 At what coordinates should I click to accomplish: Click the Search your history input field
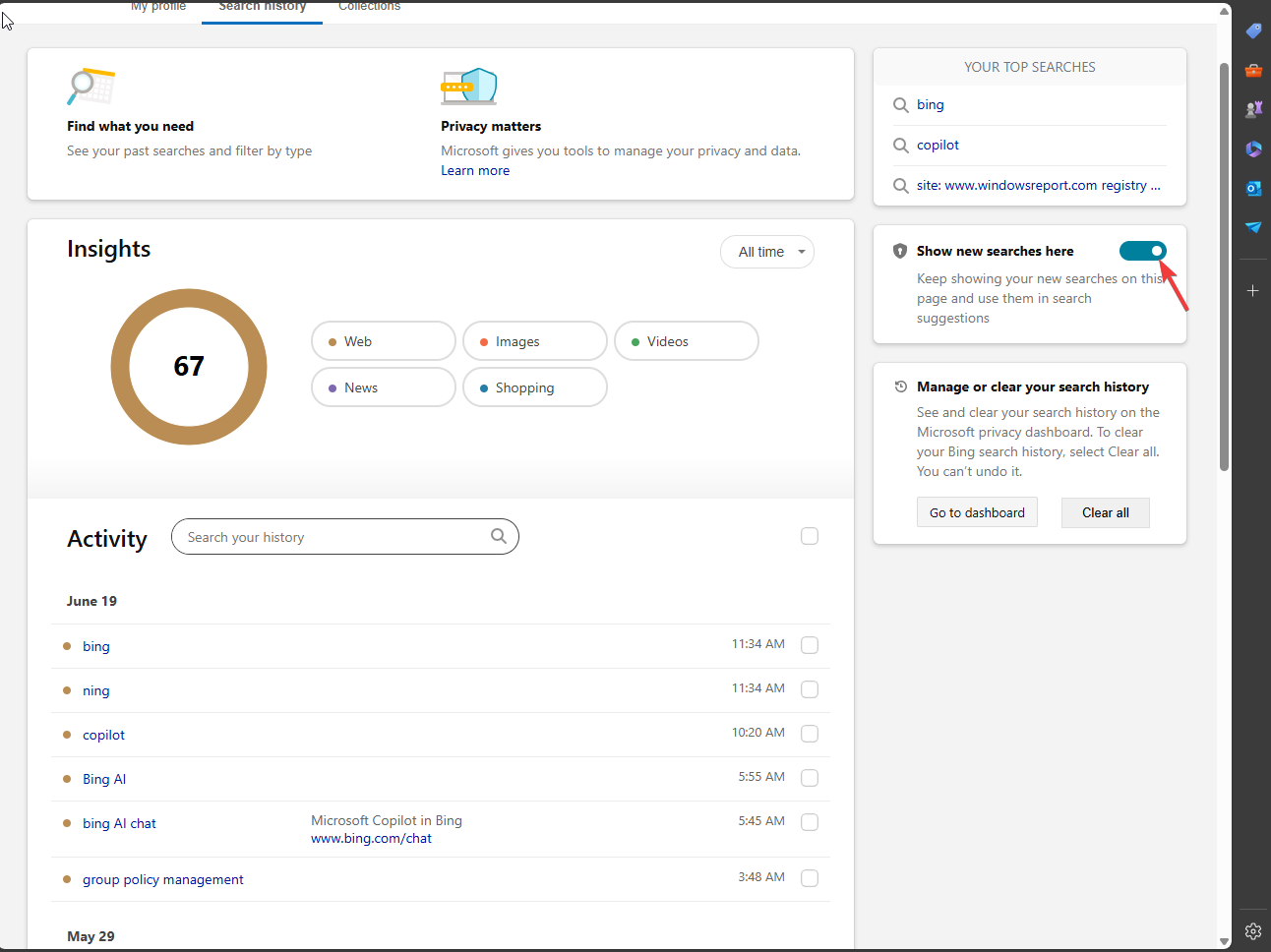[345, 537]
